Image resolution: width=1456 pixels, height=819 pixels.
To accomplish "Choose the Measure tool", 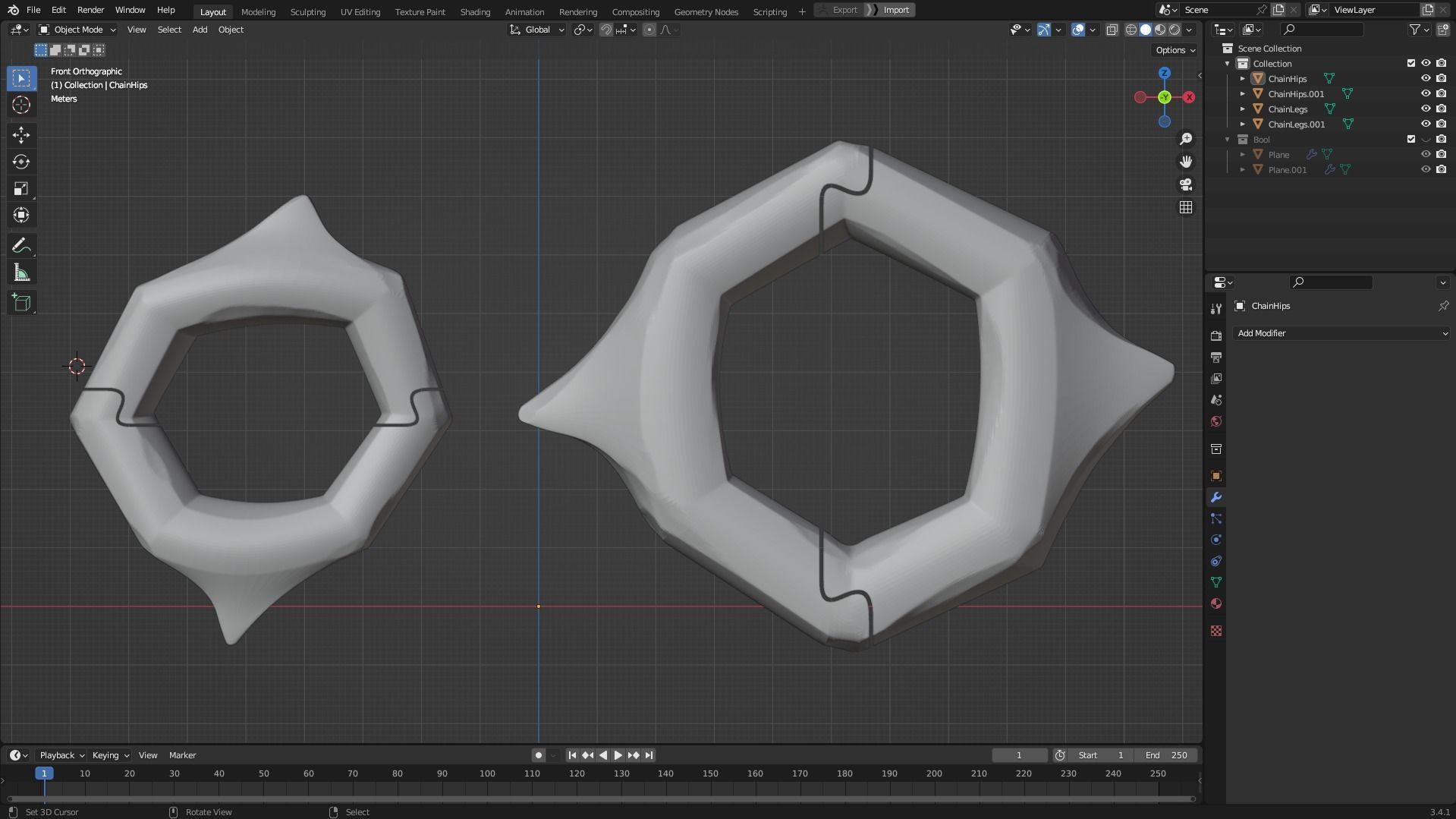I will click(21, 272).
